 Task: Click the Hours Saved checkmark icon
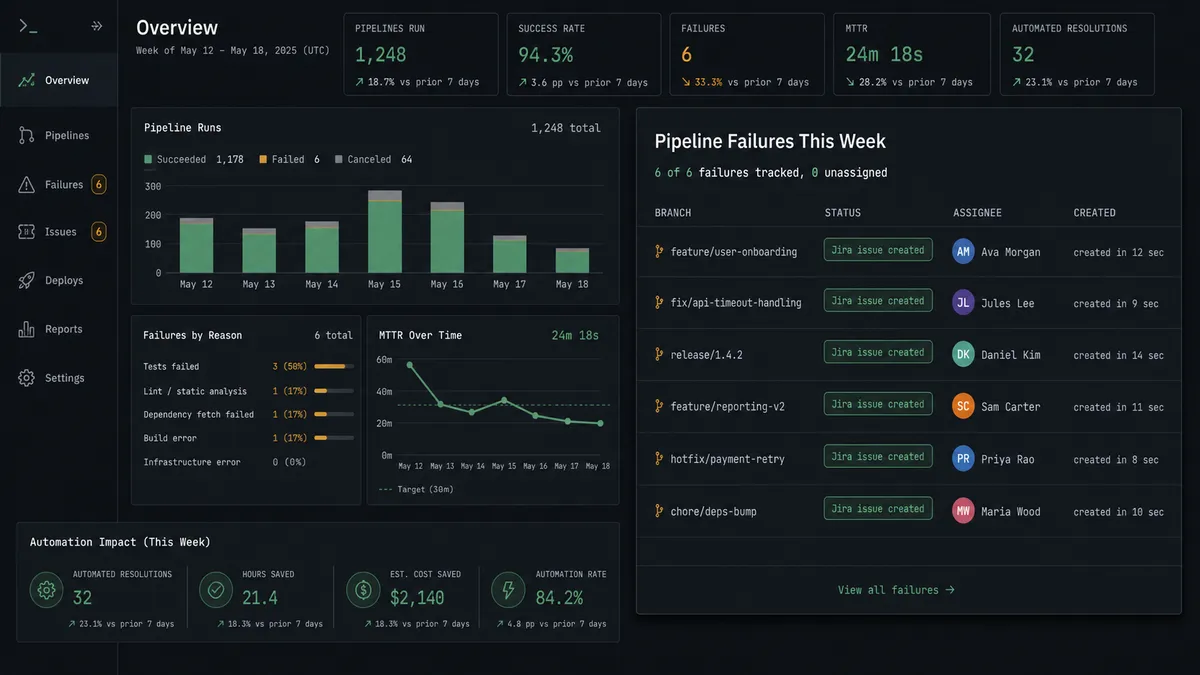tap(215, 590)
